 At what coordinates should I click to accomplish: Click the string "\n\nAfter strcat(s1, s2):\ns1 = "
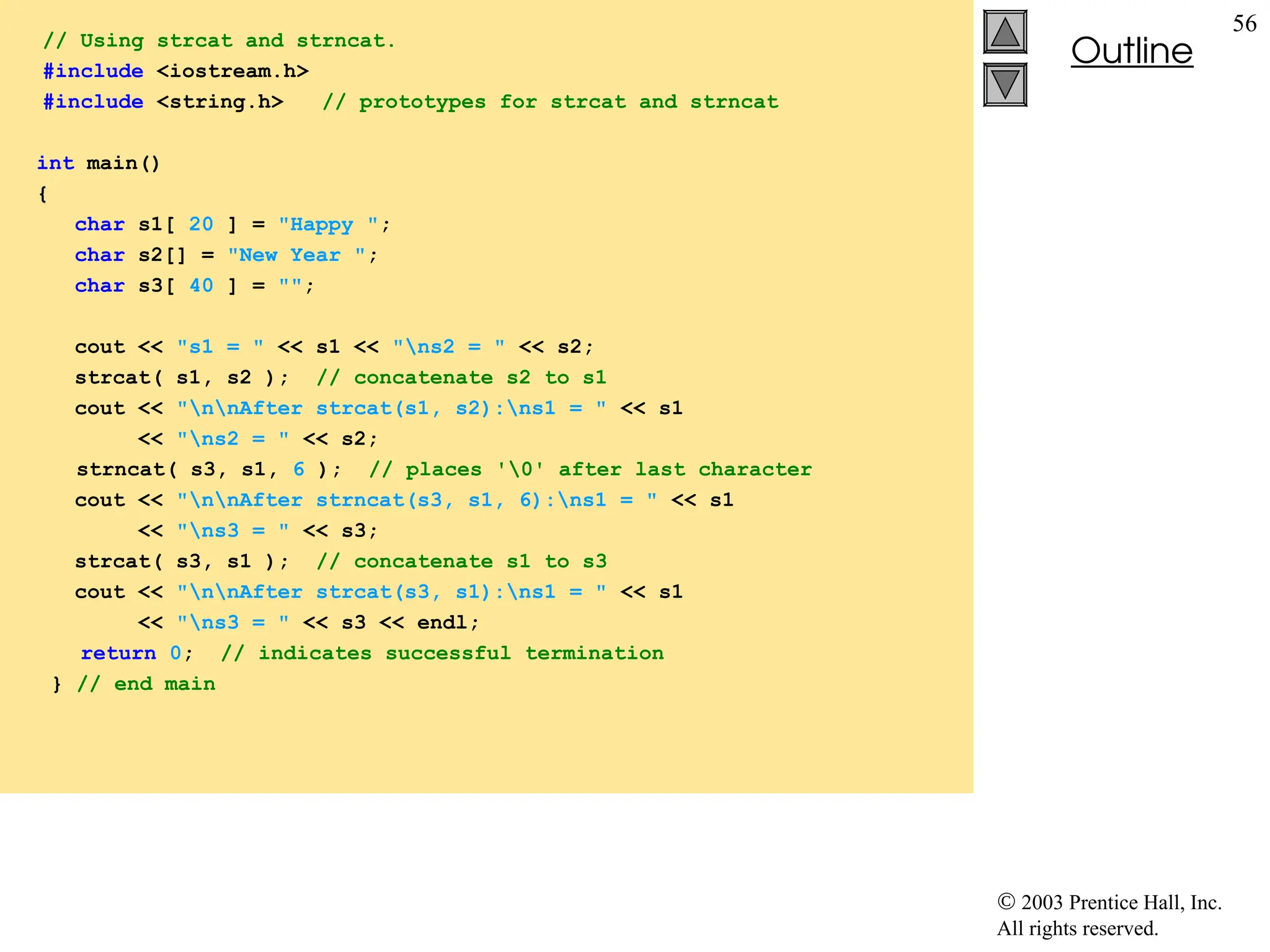[391, 408]
